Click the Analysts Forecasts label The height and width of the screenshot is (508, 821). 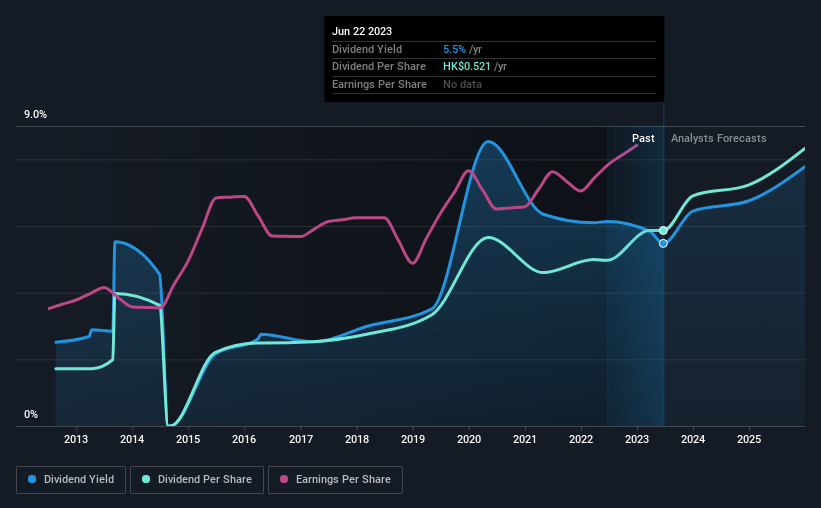718,138
